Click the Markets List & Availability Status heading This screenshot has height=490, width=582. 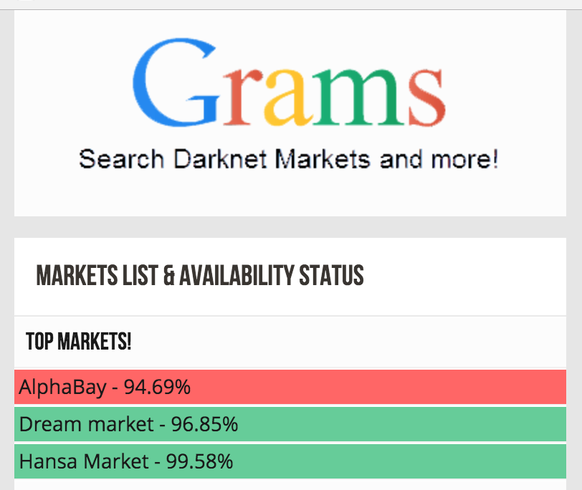click(x=200, y=275)
